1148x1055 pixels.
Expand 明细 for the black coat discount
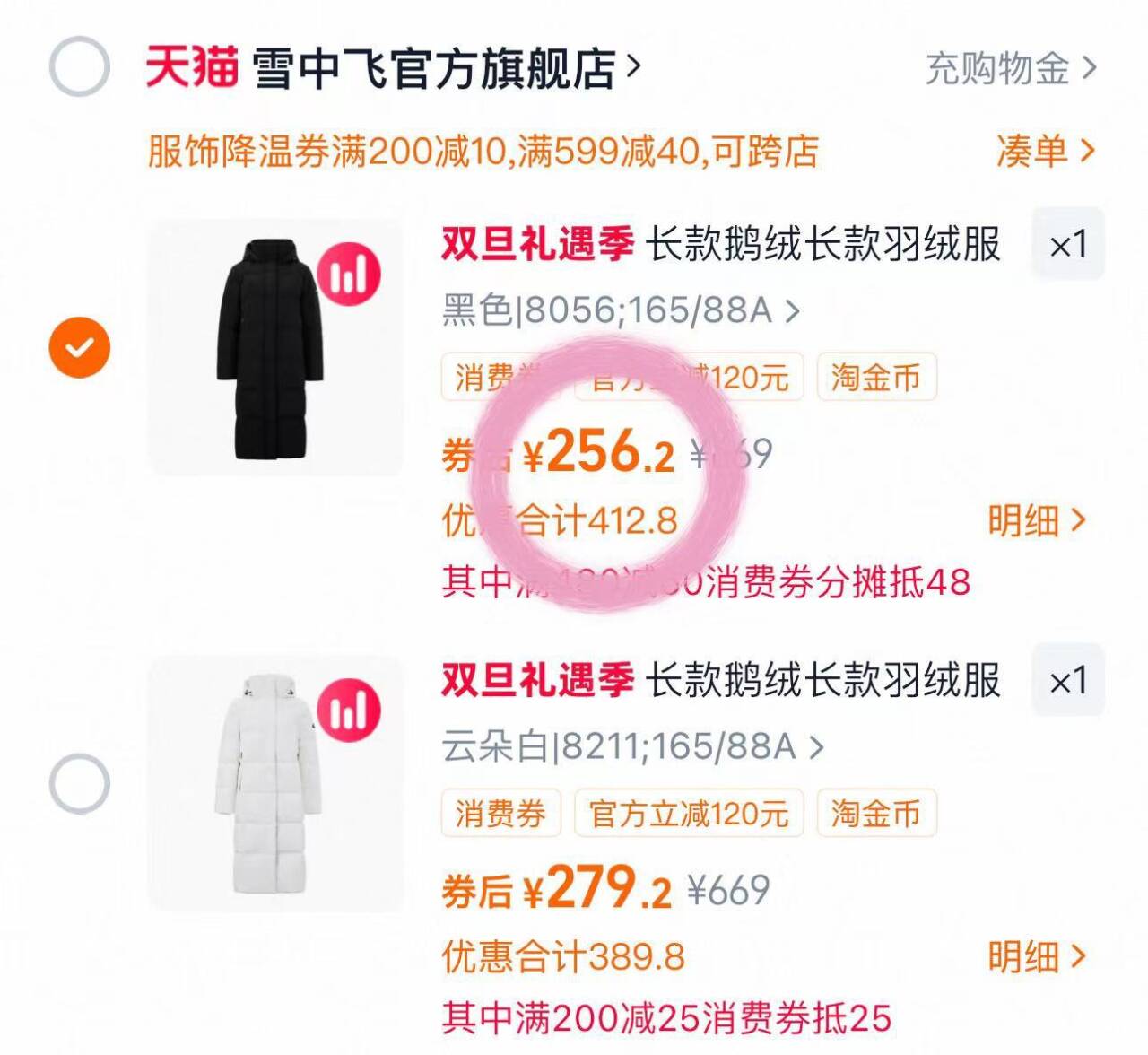(1037, 520)
